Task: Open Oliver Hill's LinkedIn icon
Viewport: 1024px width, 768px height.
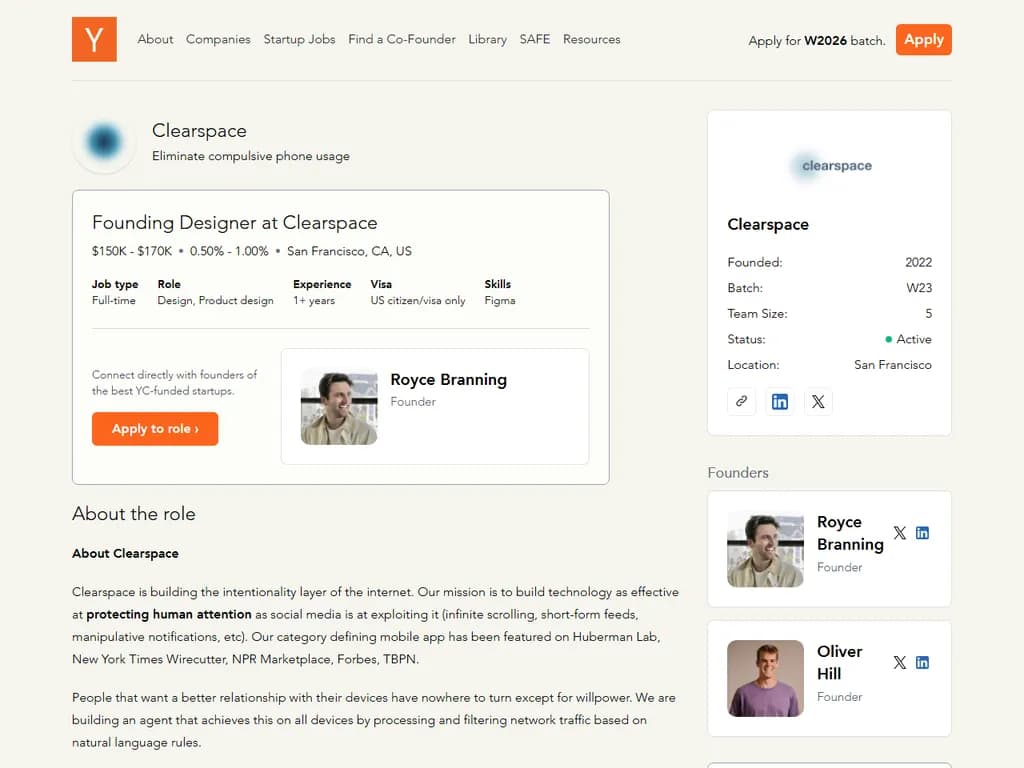Action: click(921, 662)
